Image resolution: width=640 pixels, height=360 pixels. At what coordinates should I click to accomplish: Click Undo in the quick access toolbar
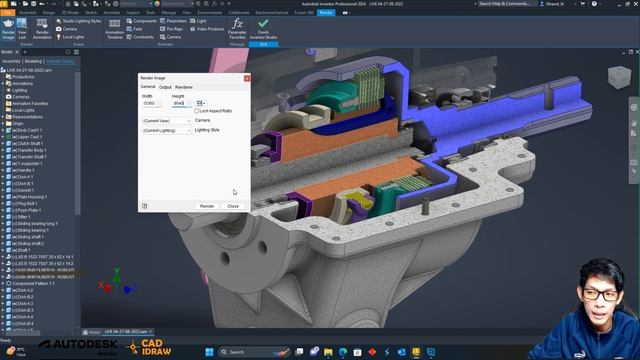42,4
